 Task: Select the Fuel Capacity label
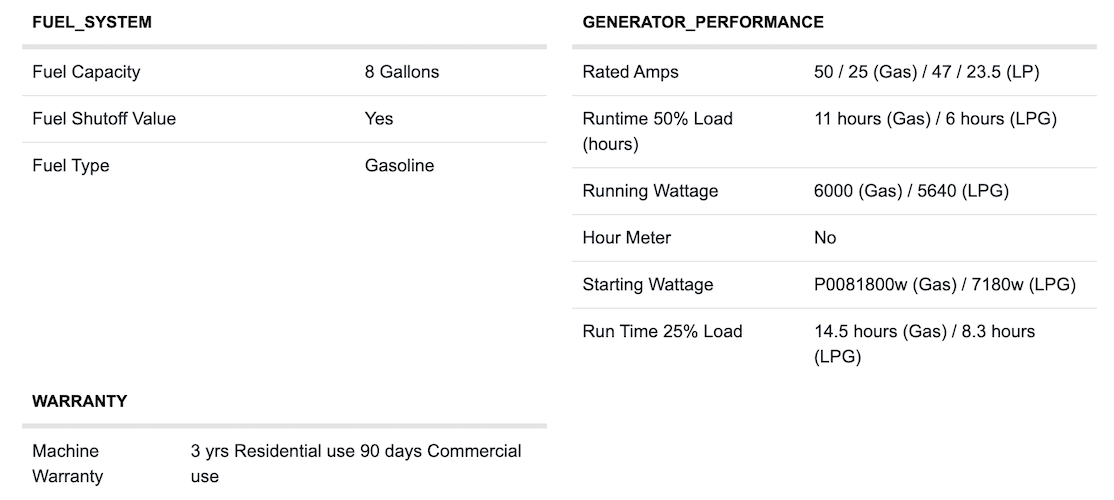point(86,72)
